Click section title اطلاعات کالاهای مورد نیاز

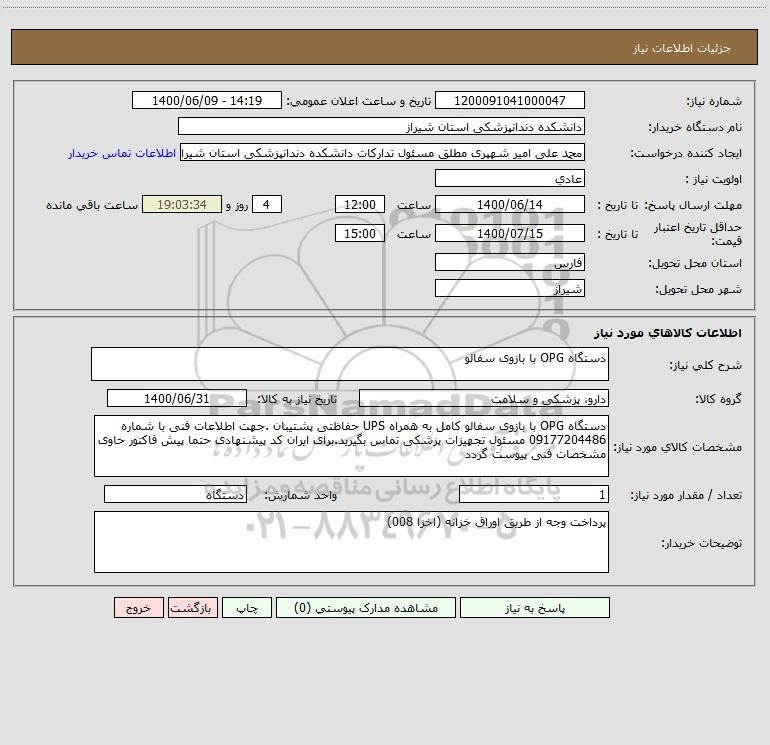(x=668, y=333)
